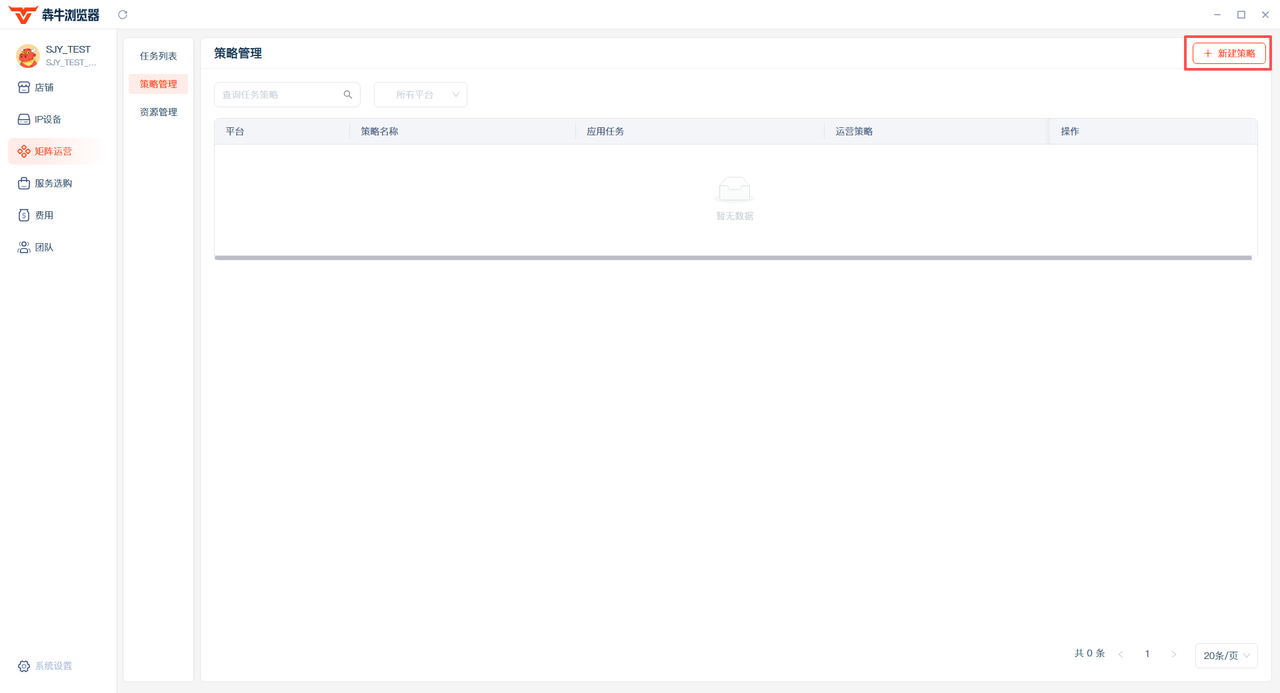Open the 团队 team icon
The width and height of the screenshot is (1280, 693).
point(24,248)
